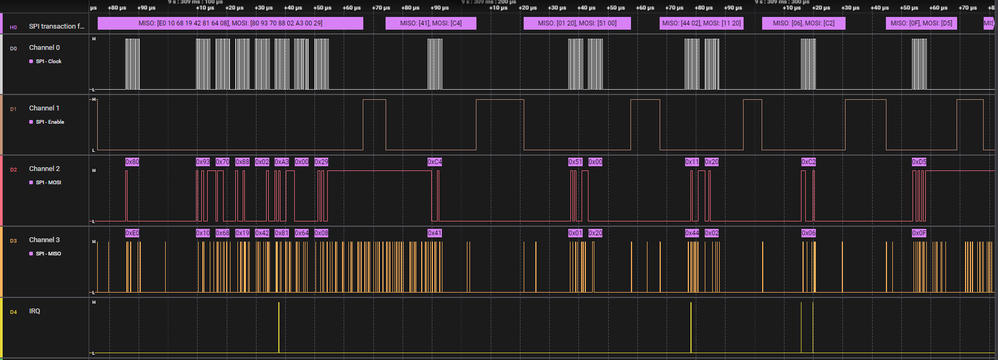998x360 pixels.
Task: Select the 'MISO: [06], MOSI: [C2]' transaction
Action: click(x=804, y=24)
